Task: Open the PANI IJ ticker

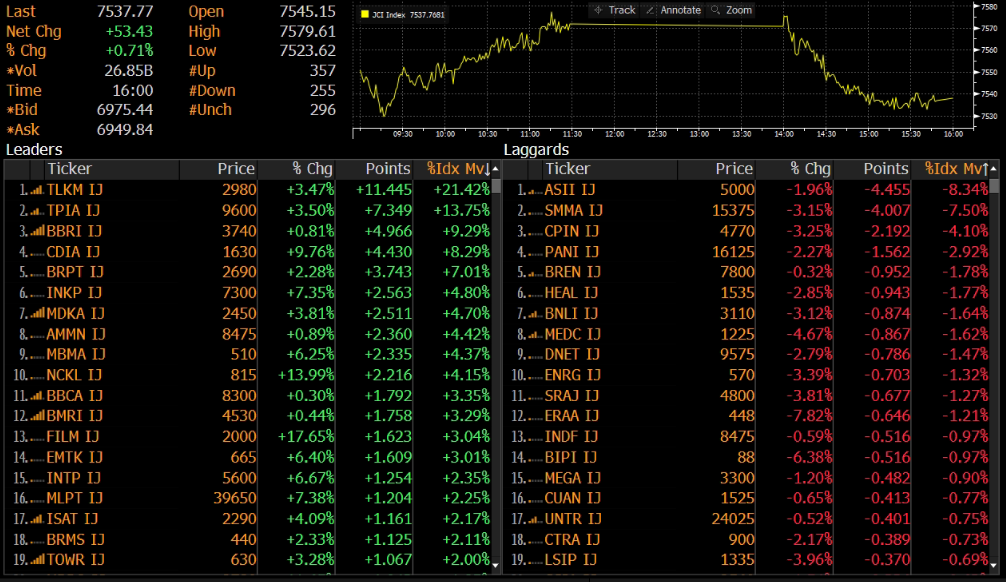Action: [x=572, y=252]
